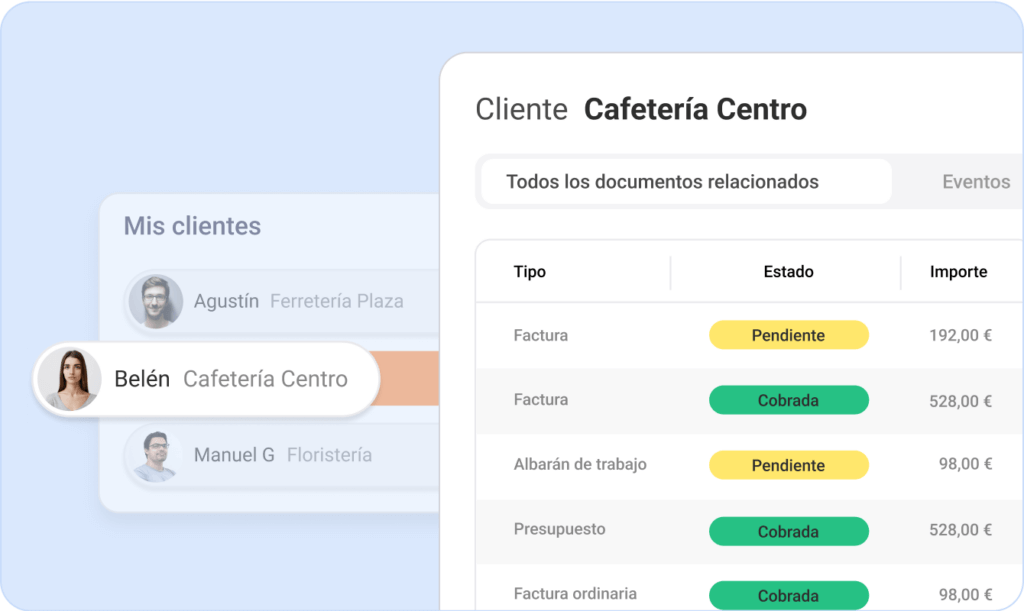Screen dimensions: 1024x611
Task: Click the Tipo column header
Action: (530, 272)
